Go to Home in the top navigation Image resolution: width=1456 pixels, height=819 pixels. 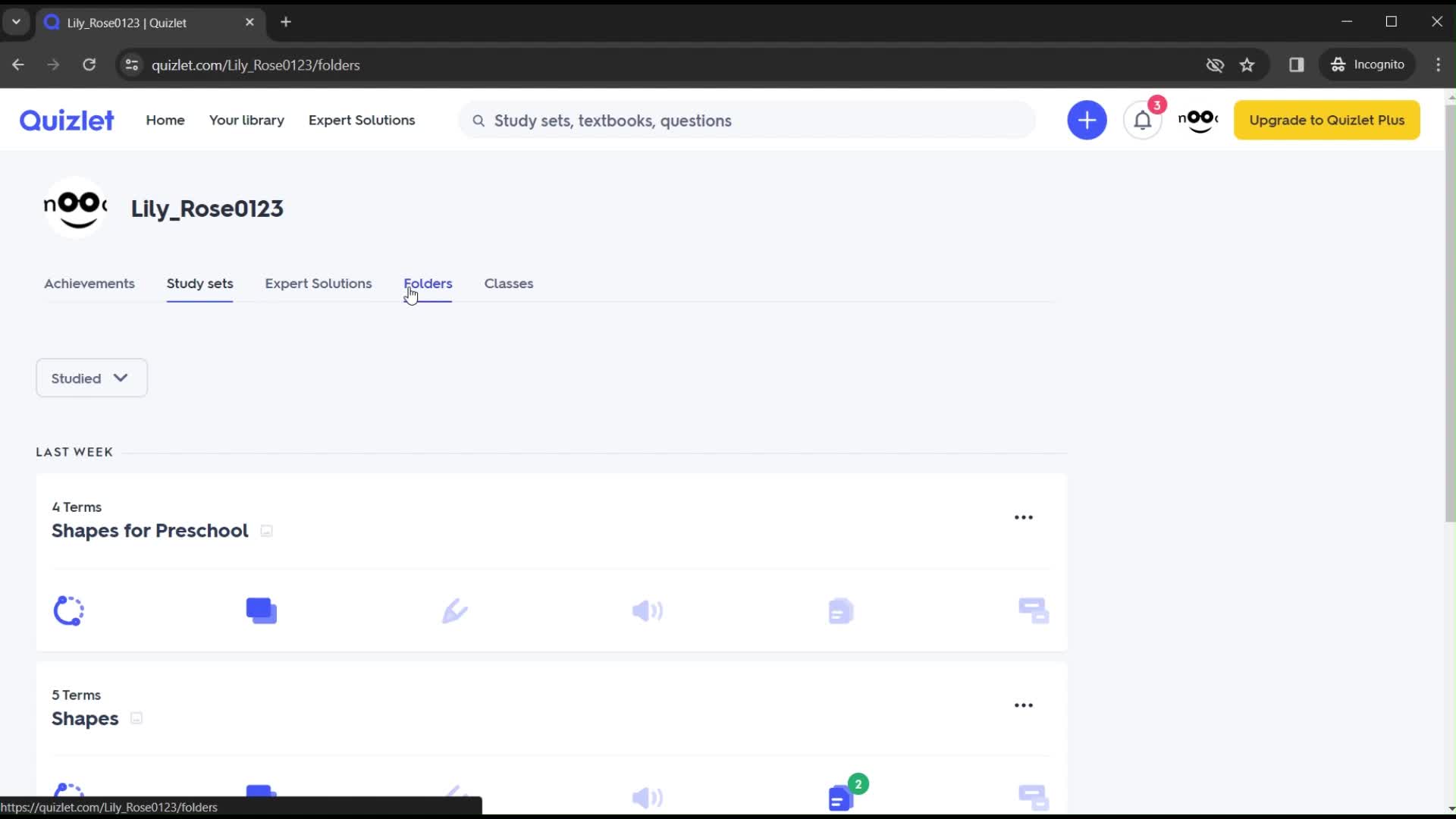165,120
